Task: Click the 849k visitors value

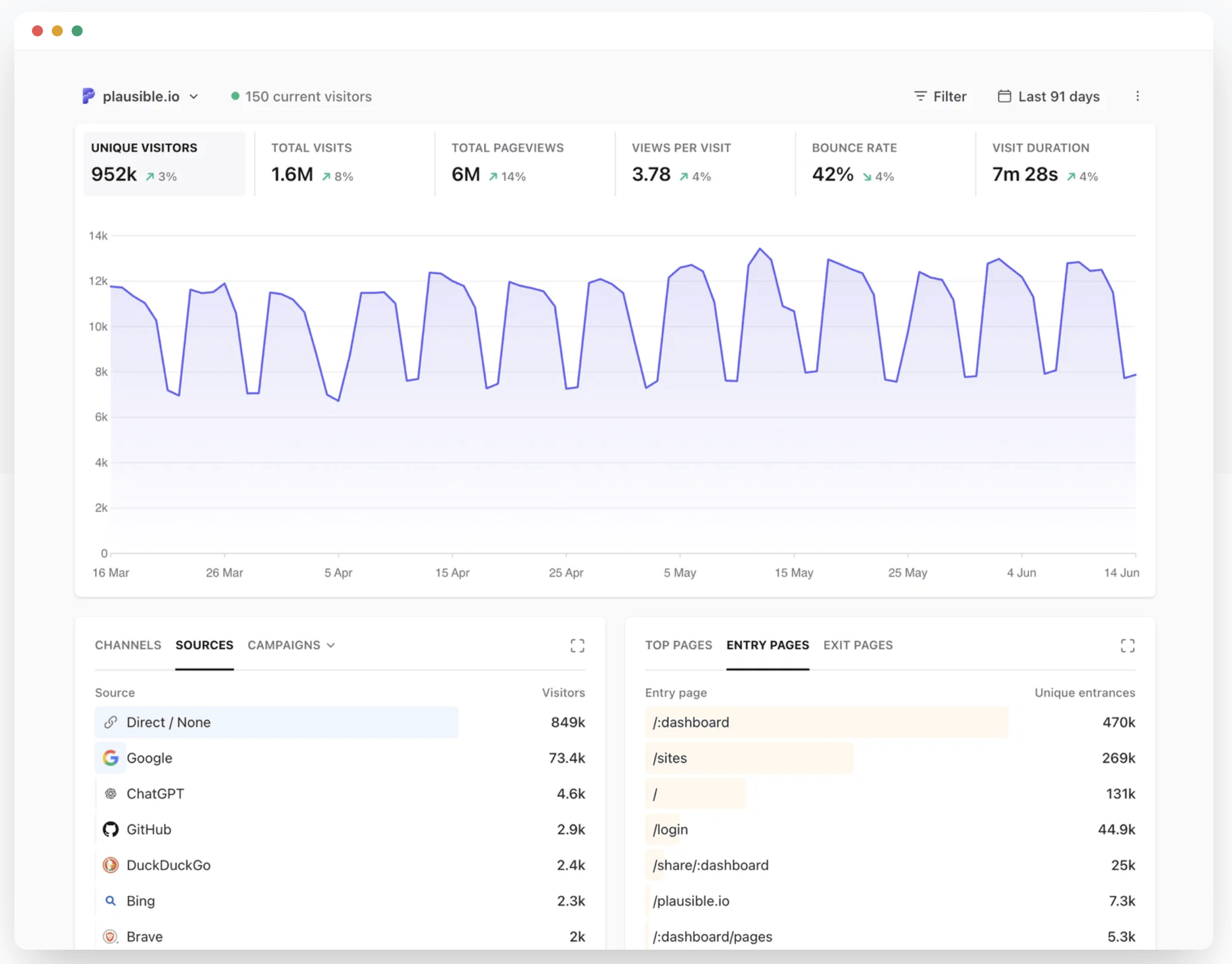Action: coord(568,722)
